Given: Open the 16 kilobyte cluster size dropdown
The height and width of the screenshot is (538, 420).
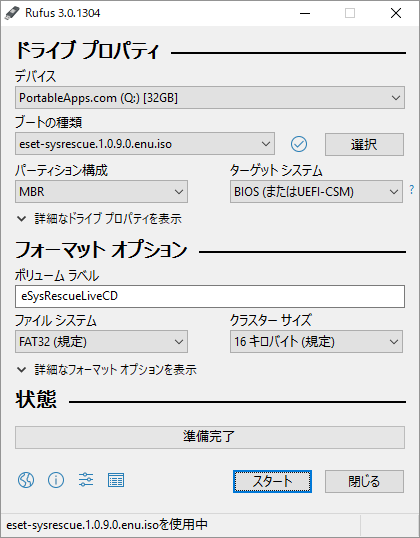Looking at the screenshot, I should click(x=316, y=341).
